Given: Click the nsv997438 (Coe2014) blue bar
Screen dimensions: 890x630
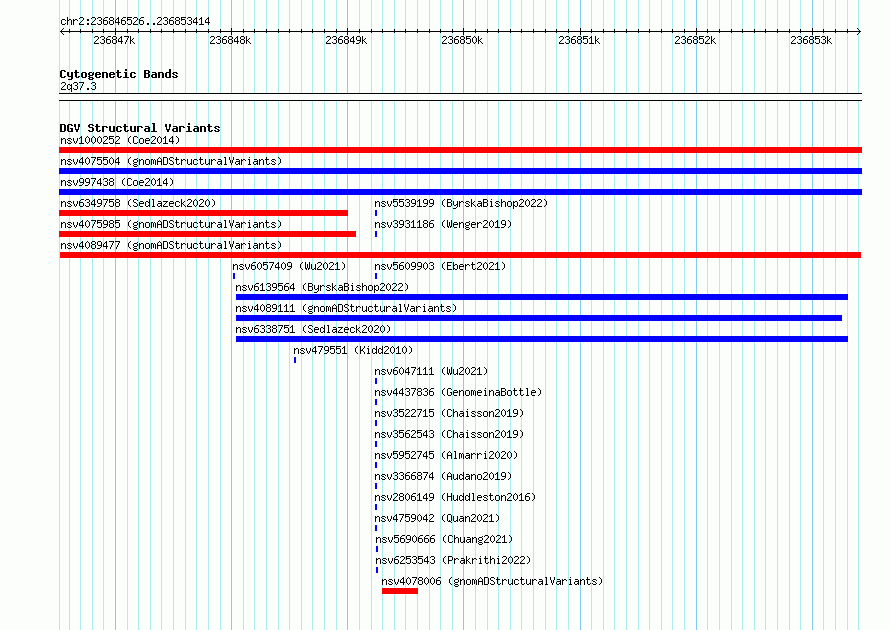Looking at the screenshot, I should 460,192.
